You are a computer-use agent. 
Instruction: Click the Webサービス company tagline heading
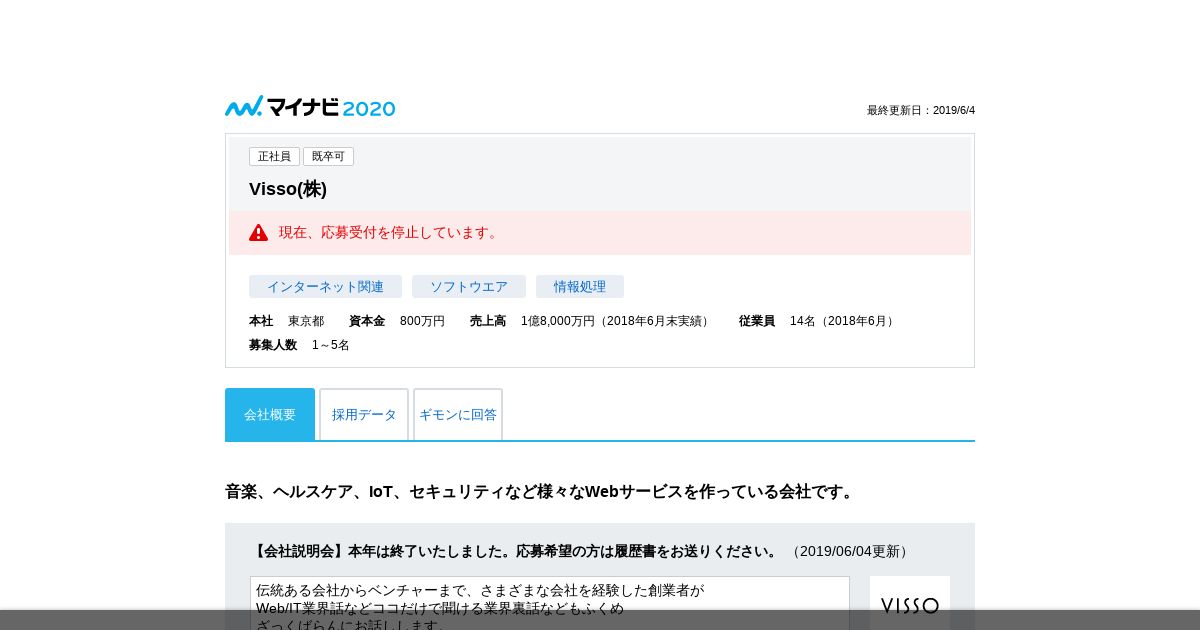click(541, 492)
